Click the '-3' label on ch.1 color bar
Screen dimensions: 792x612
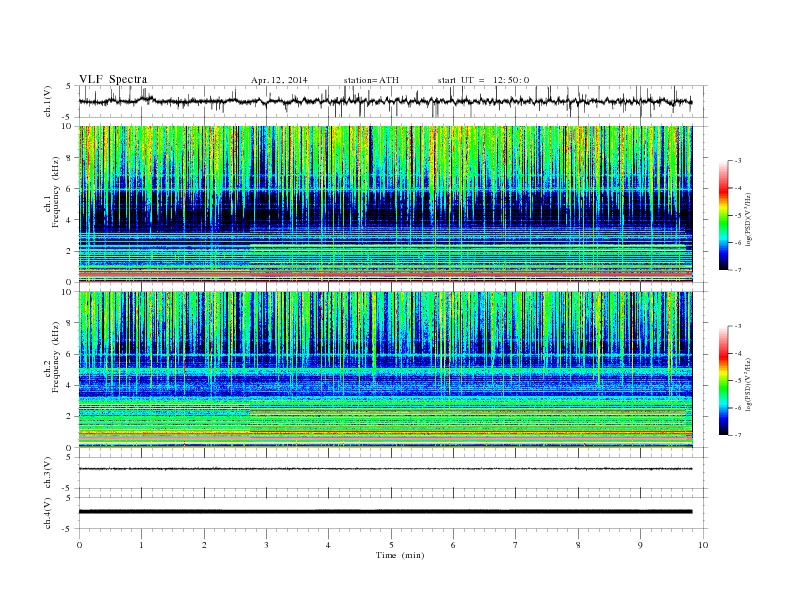coord(737,161)
